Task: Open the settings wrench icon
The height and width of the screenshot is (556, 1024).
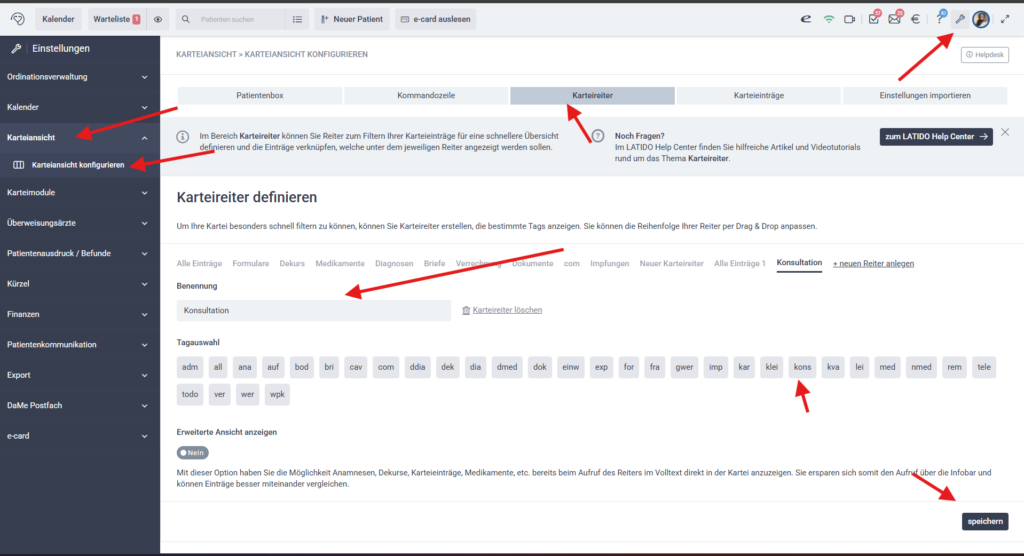Action: tap(960, 19)
